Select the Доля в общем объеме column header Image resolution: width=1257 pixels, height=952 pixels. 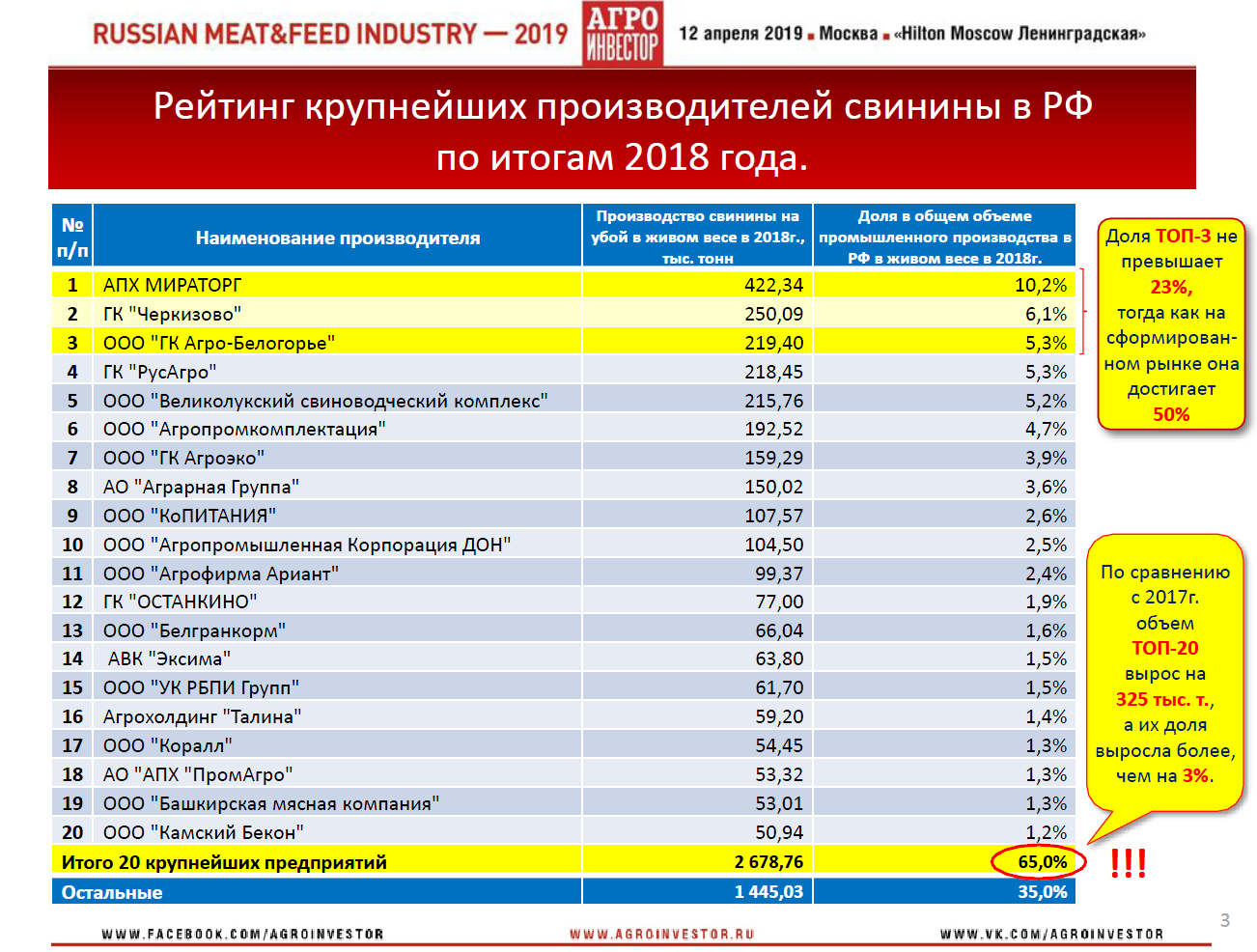(x=944, y=237)
